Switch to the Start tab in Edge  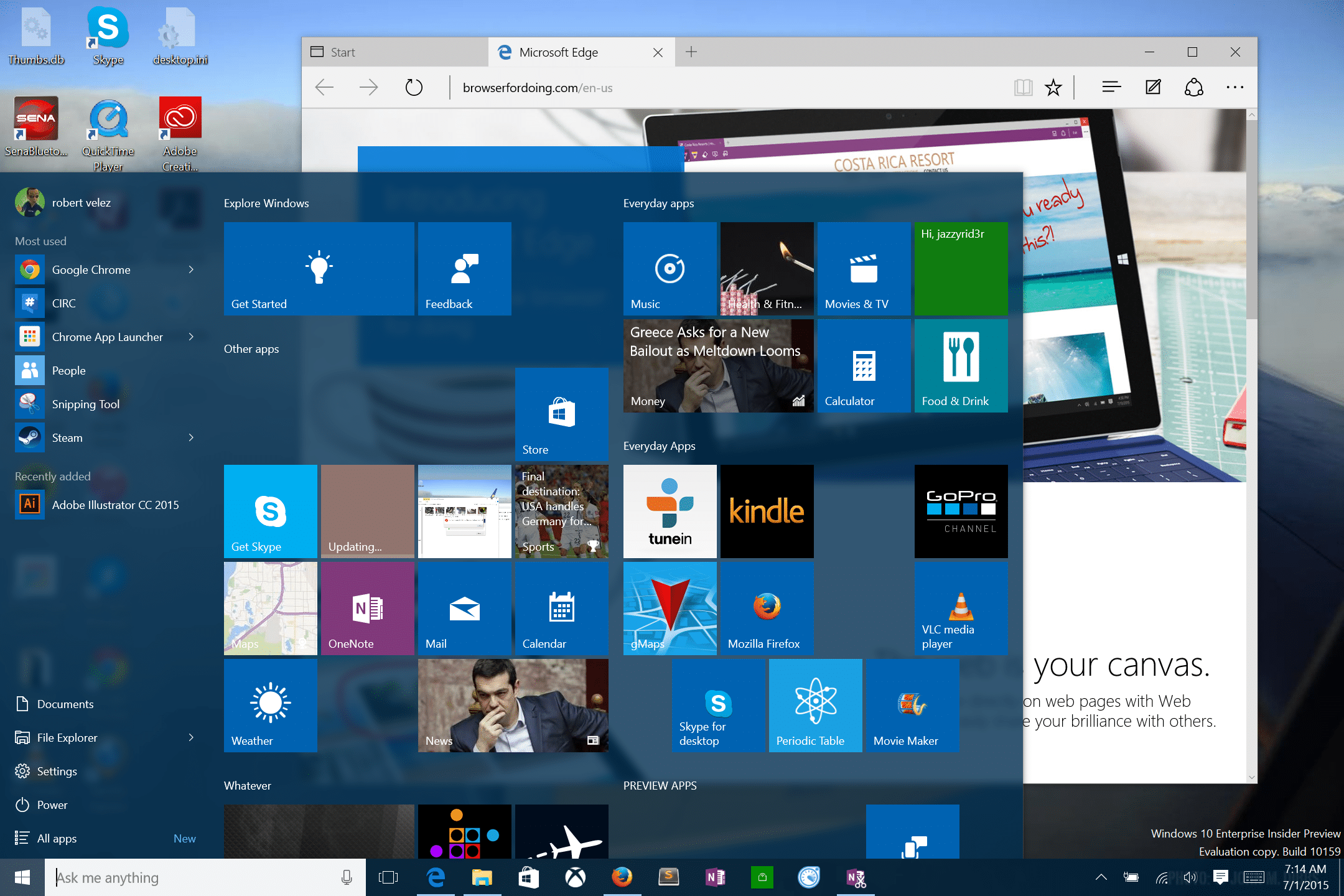click(395, 52)
